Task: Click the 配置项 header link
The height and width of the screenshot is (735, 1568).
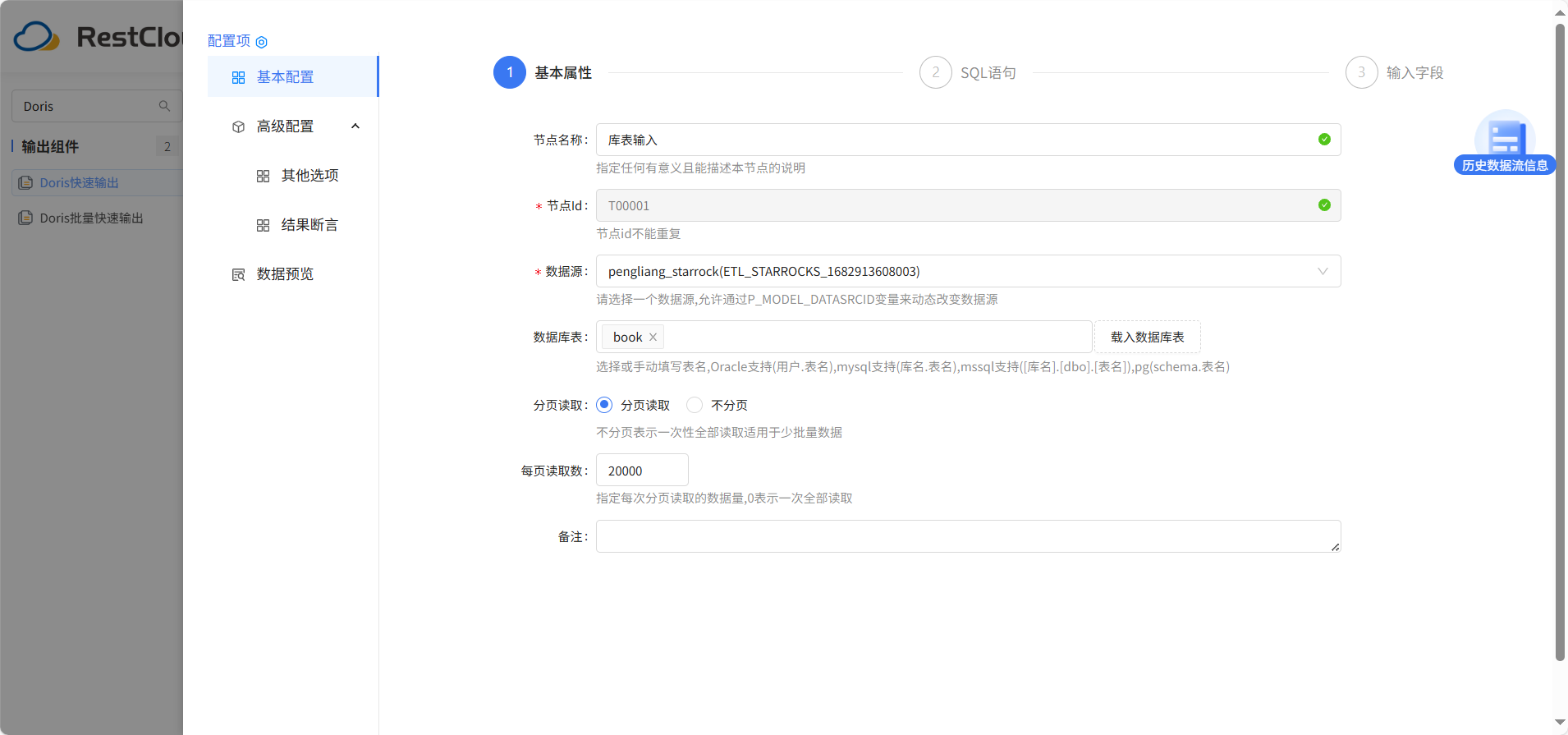Action: point(229,41)
